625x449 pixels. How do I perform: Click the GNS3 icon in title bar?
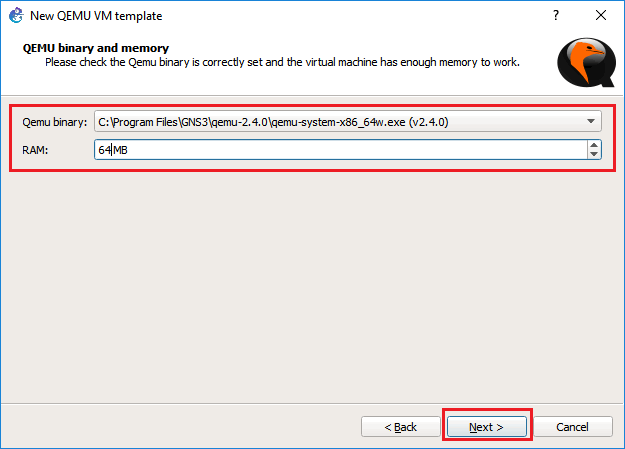coord(15,16)
